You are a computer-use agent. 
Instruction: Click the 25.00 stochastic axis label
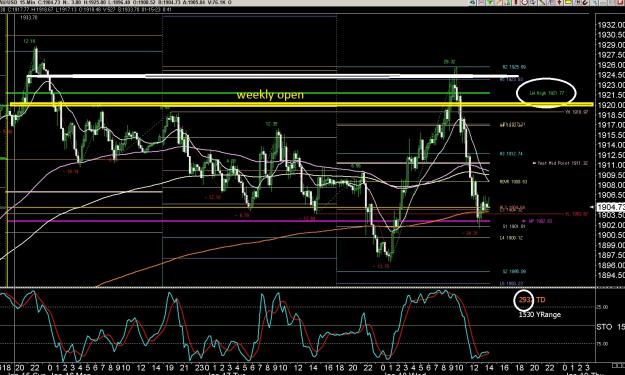point(602,307)
